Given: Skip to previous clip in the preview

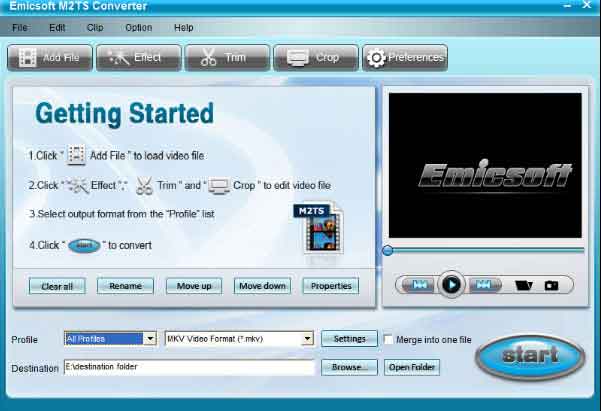Looking at the screenshot, I should [419, 285].
